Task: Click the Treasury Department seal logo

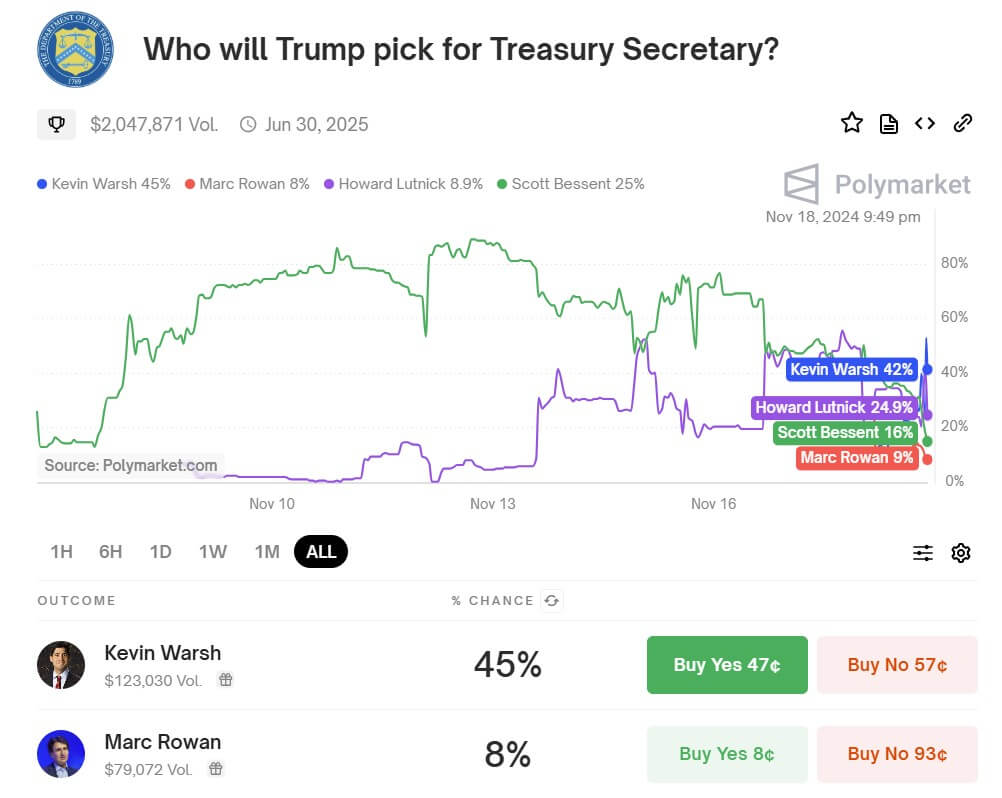Action: click(x=75, y=49)
